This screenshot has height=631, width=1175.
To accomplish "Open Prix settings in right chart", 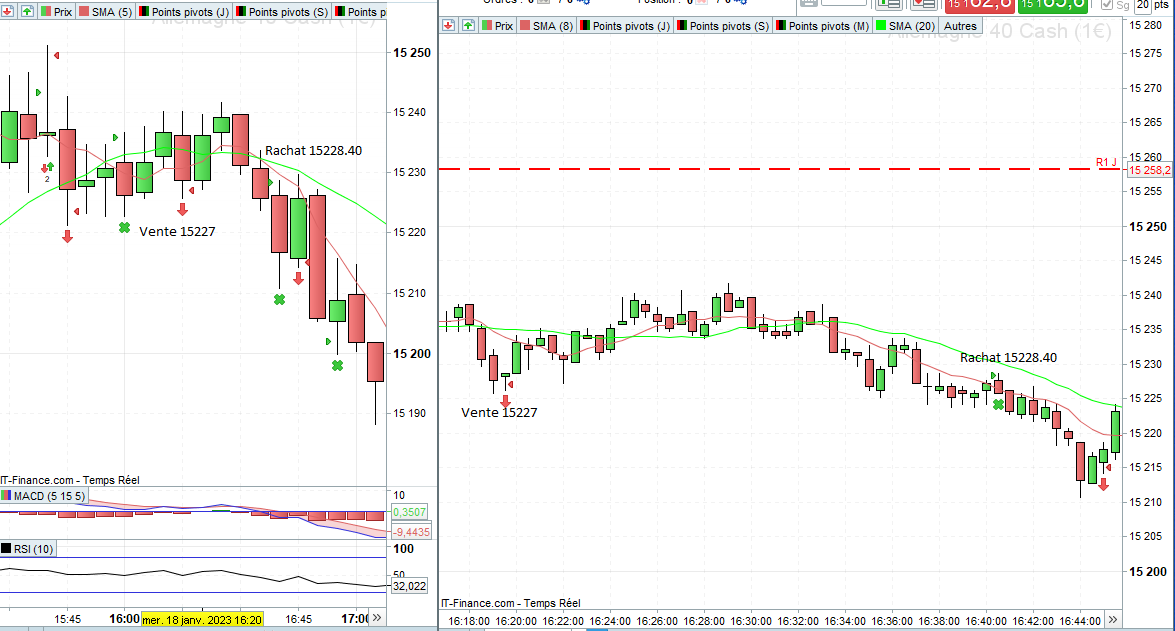I will [497, 25].
